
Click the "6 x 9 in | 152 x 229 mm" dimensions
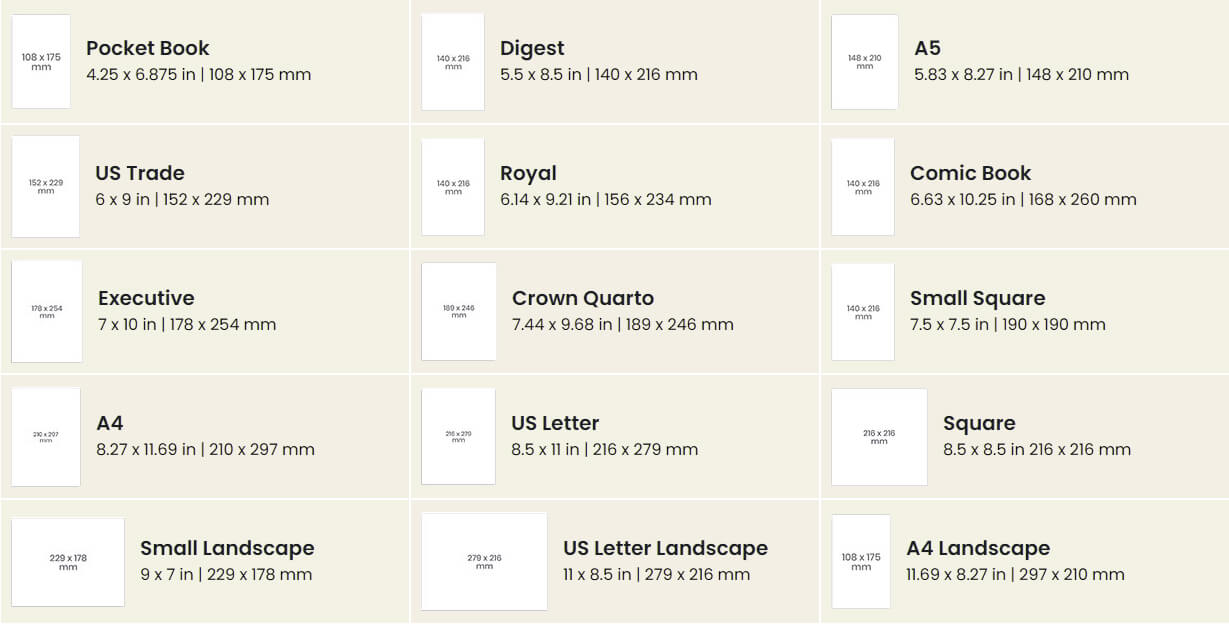[182, 199]
